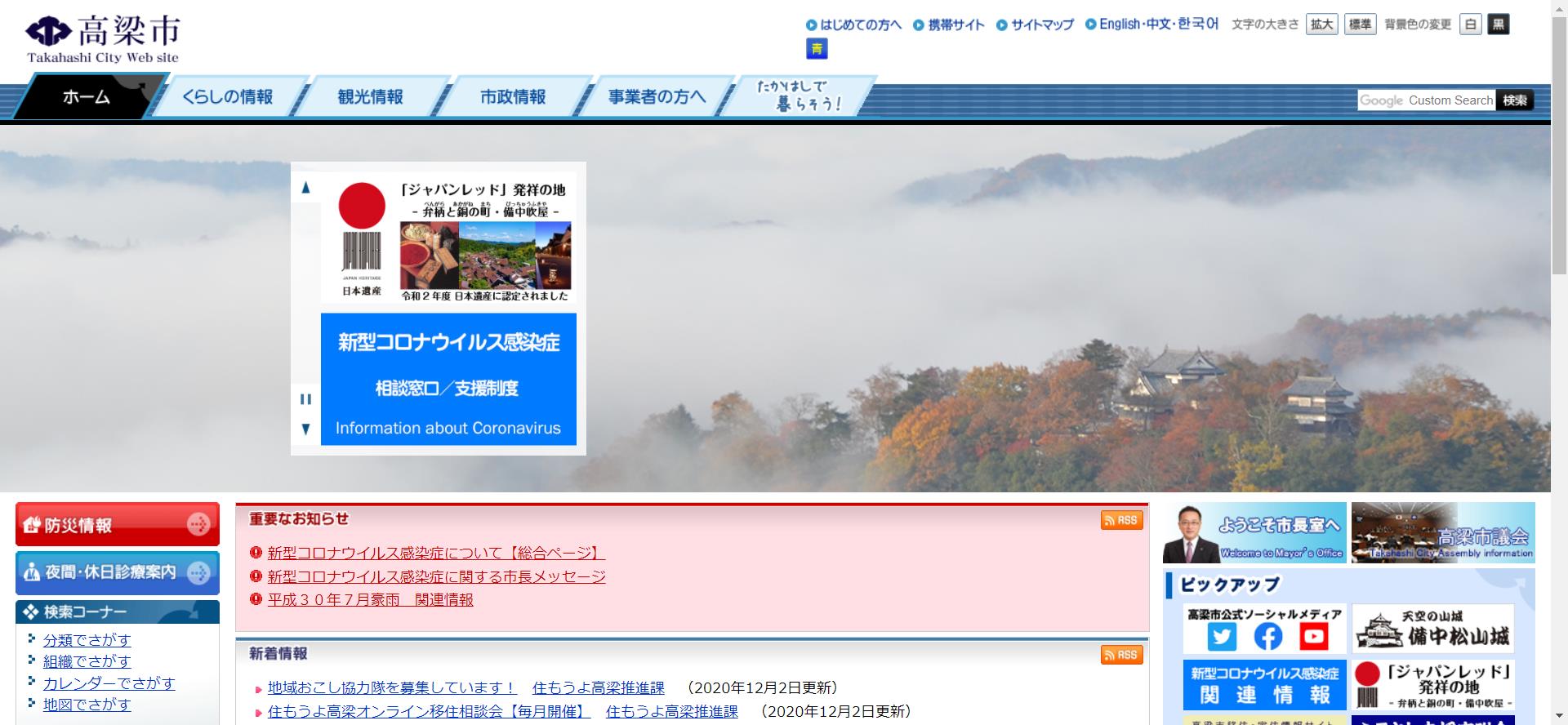The width and height of the screenshot is (1568, 725).
Task: Click 住もうよ高梁推進課 link in first news row
Action: pyautogui.click(x=598, y=687)
